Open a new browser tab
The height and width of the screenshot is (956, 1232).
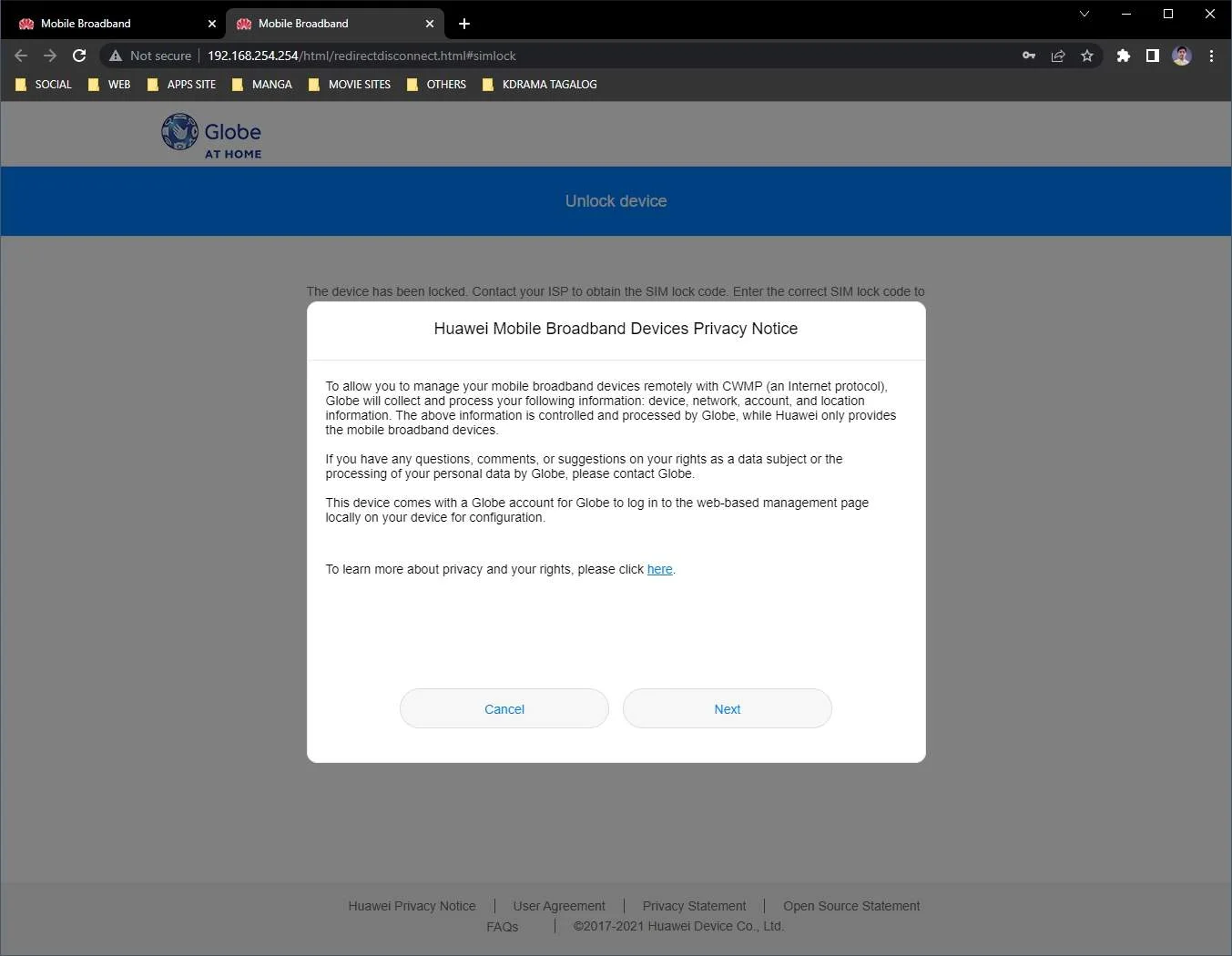(464, 24)
